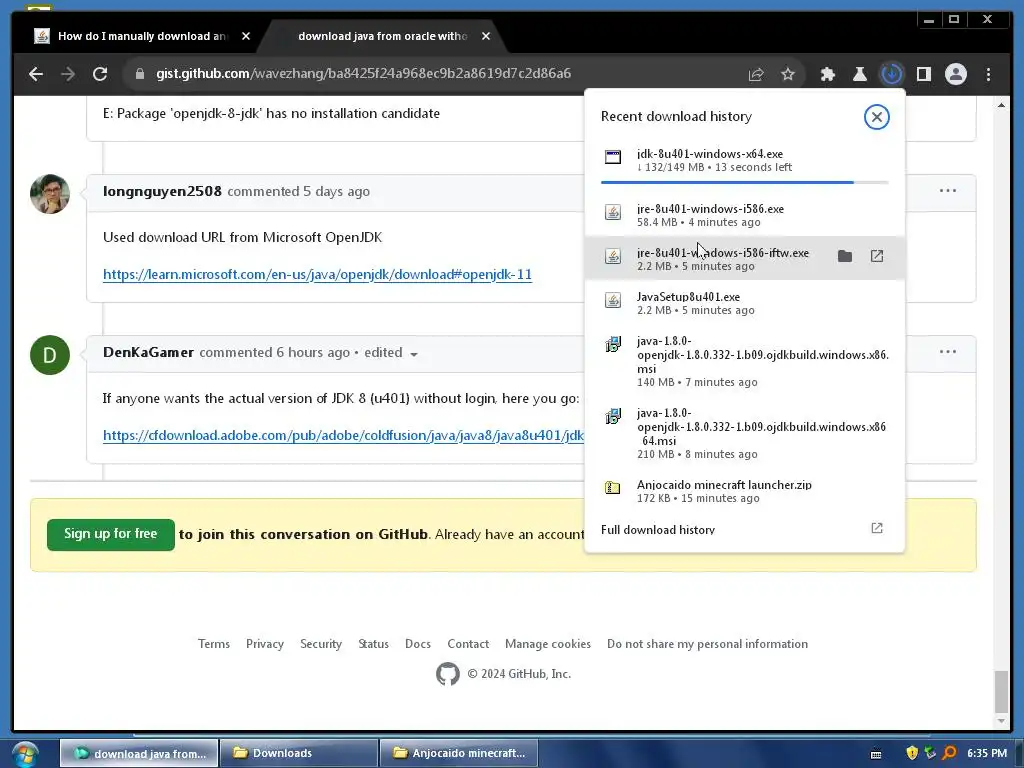Image resolution: width=1024 pixels, height=768 pixels.
Task: Open the Extensions puzzle icon
Action: [x=827, y=74]
